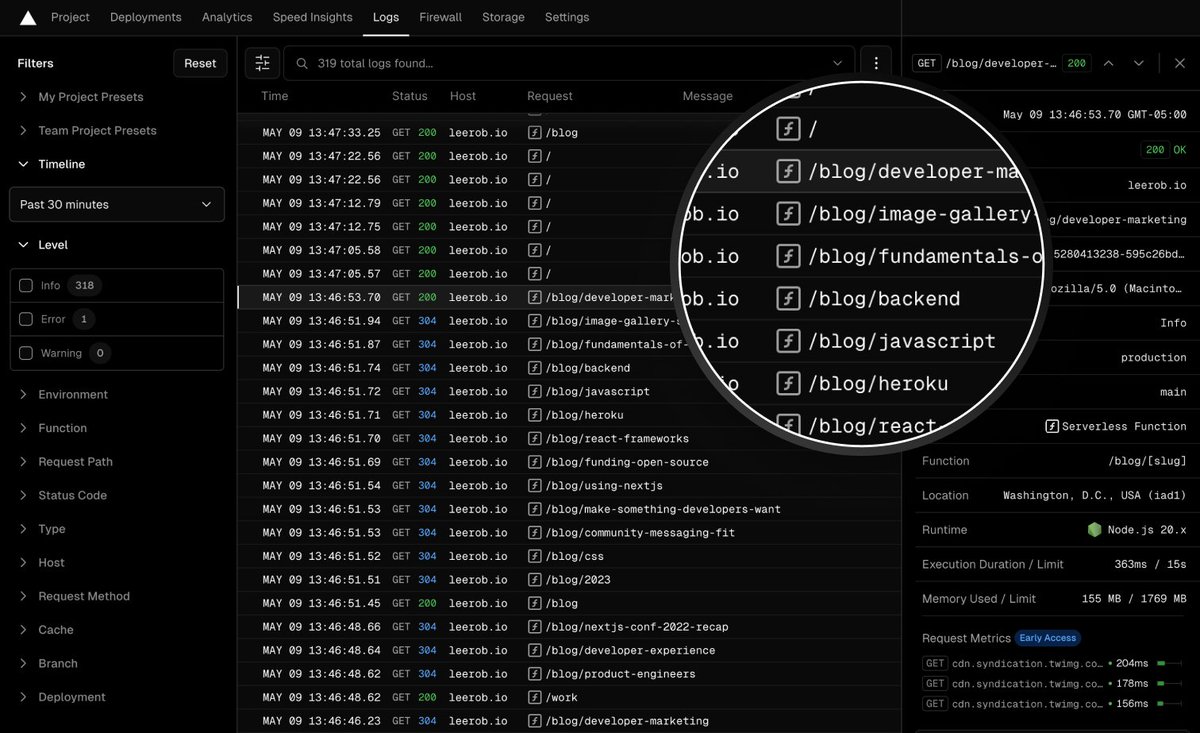Click function icon on /blog/2023 row
This screenshot has height=733, width=1200.
(534, 580)
